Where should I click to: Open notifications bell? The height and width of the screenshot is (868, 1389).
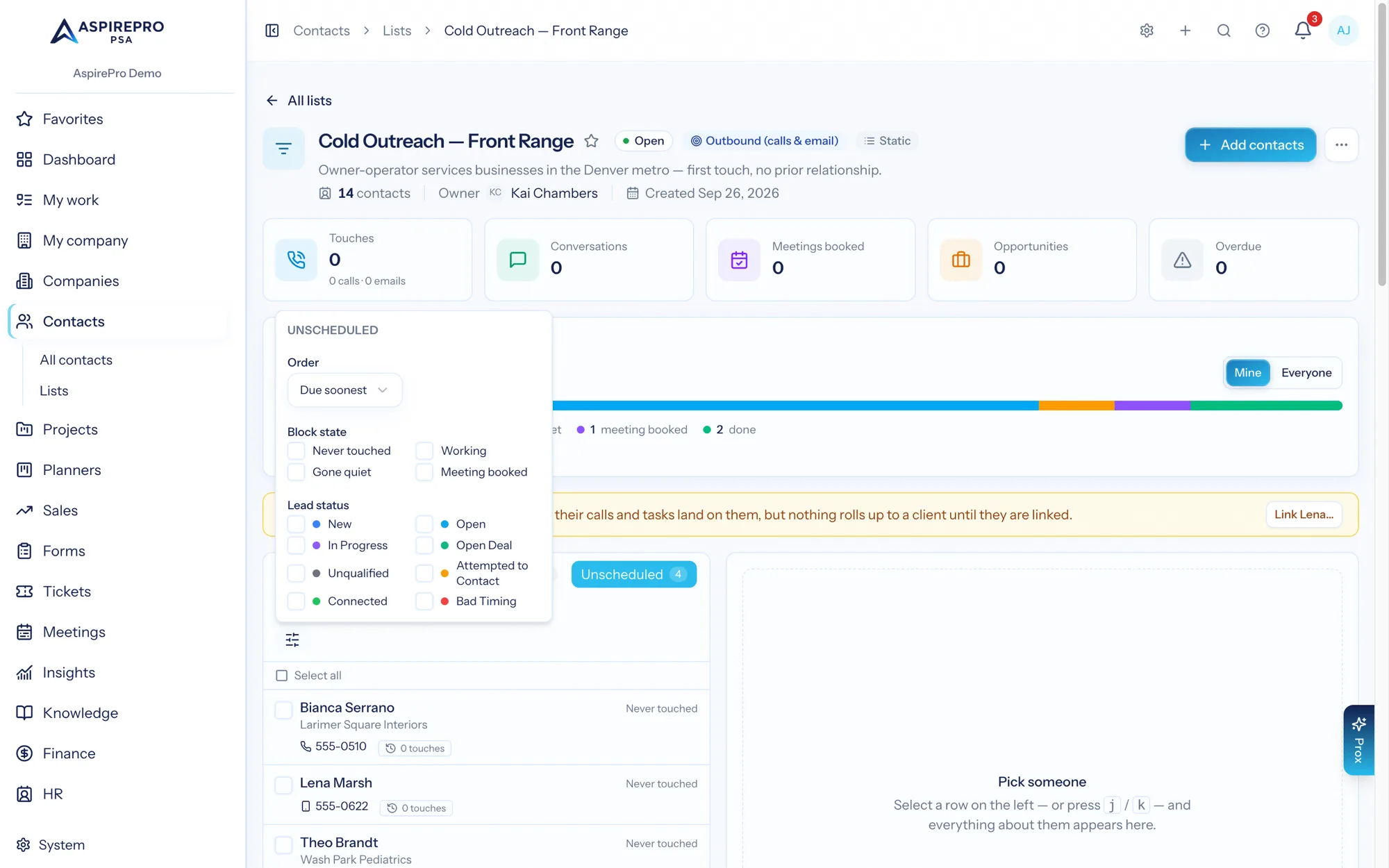[1303, 31]
